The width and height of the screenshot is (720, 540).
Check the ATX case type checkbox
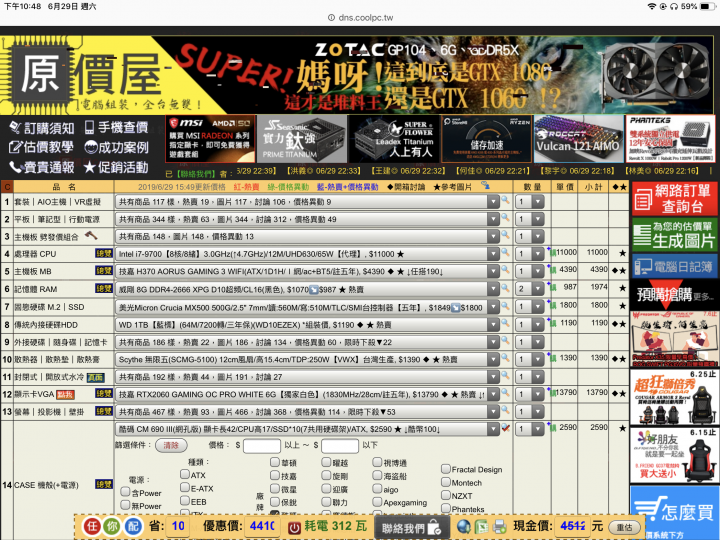[185, 474]
